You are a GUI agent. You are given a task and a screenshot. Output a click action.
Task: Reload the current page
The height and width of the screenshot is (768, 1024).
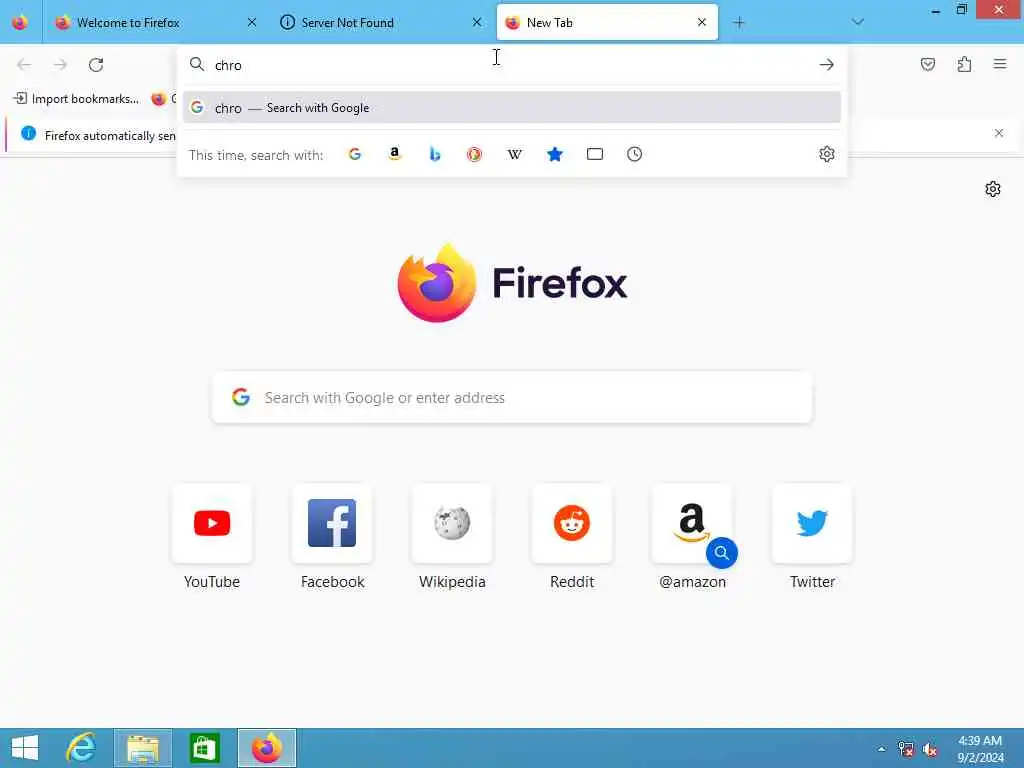coord(96,65)
